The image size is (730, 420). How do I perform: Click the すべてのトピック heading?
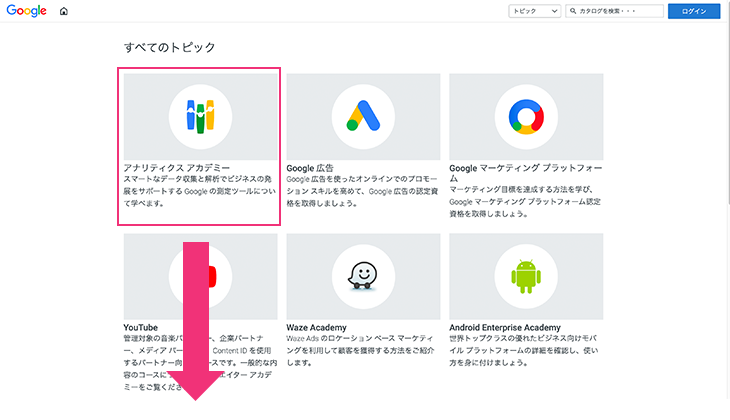tap(169, 47)
